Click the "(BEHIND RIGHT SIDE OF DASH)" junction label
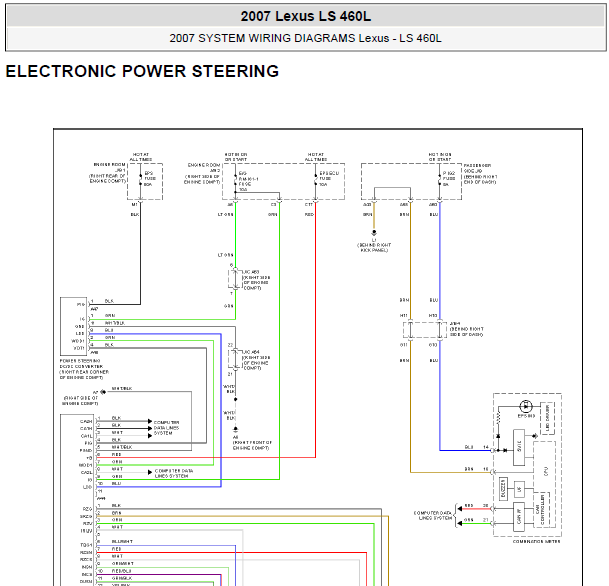 [466, 332]
